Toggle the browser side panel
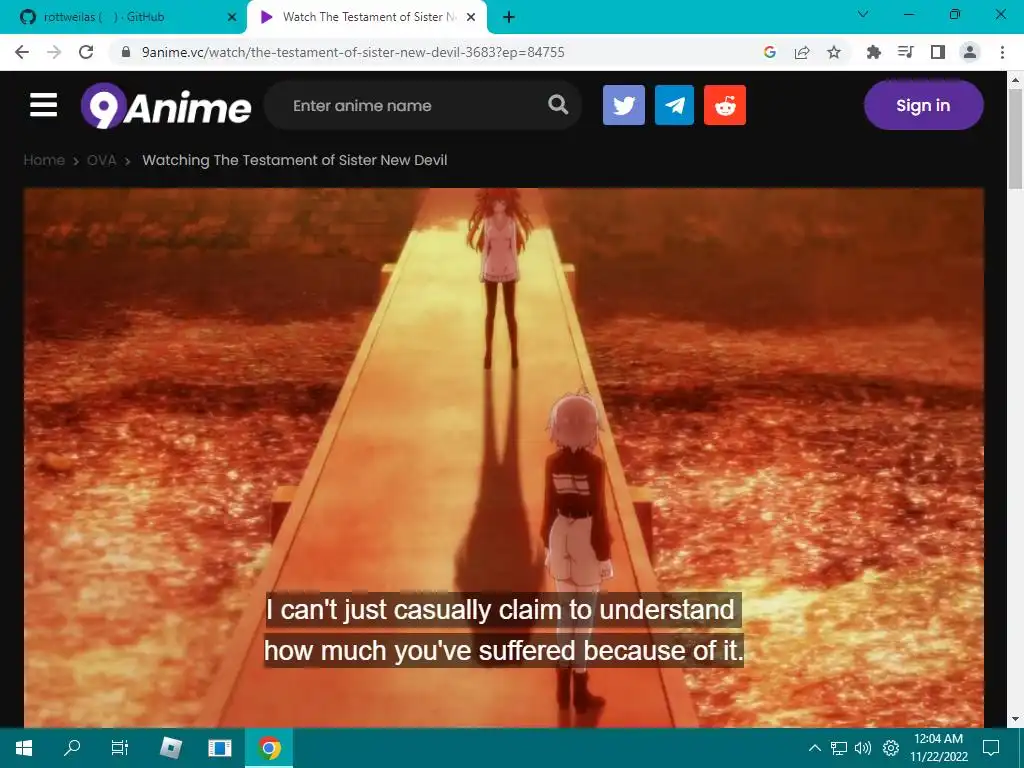The width and height of the screenshot is (1024, 768). point(938,52)
